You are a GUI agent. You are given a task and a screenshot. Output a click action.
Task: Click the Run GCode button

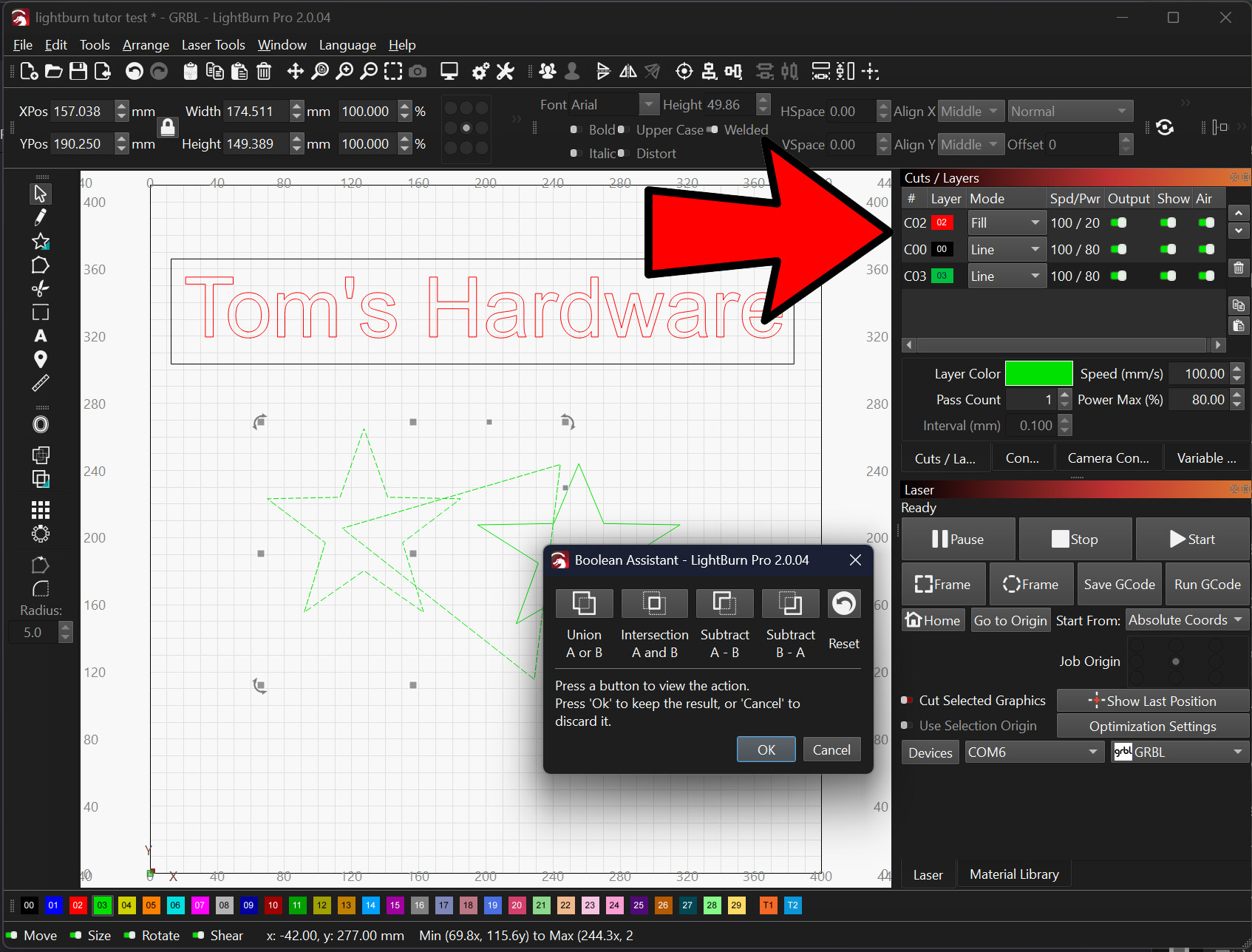(x=1207, y=583)
